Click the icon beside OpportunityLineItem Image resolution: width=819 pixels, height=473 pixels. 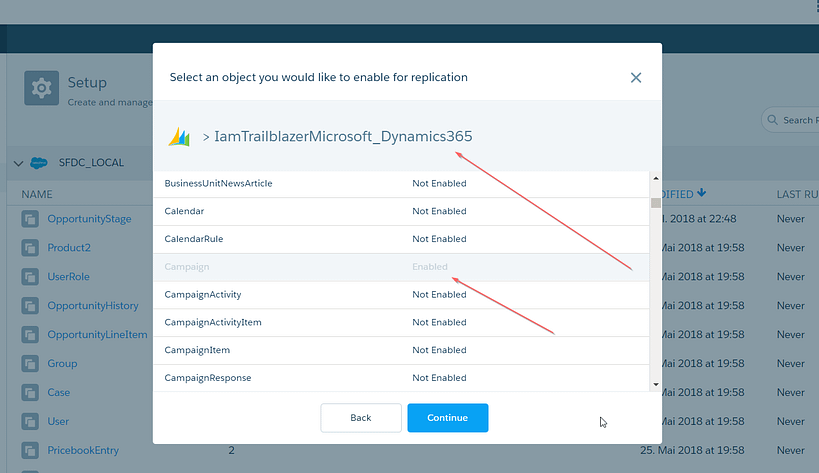point(30,335)
